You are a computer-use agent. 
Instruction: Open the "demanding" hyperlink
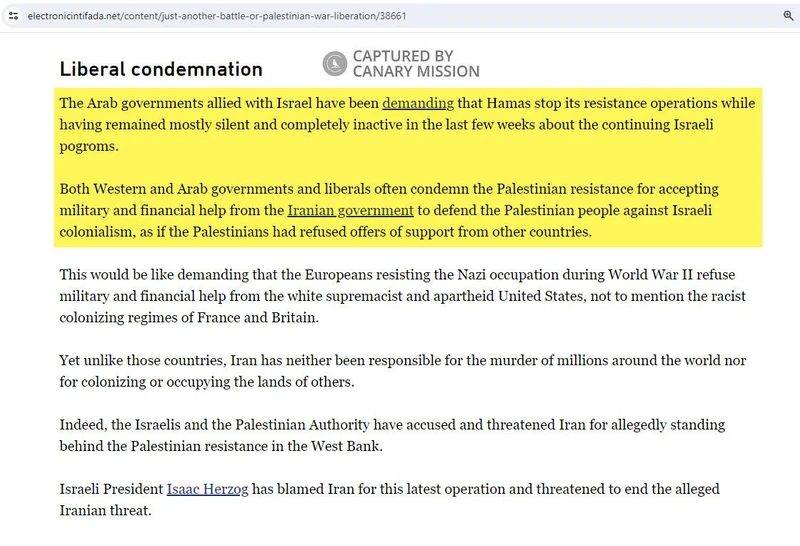pos(418,103)
